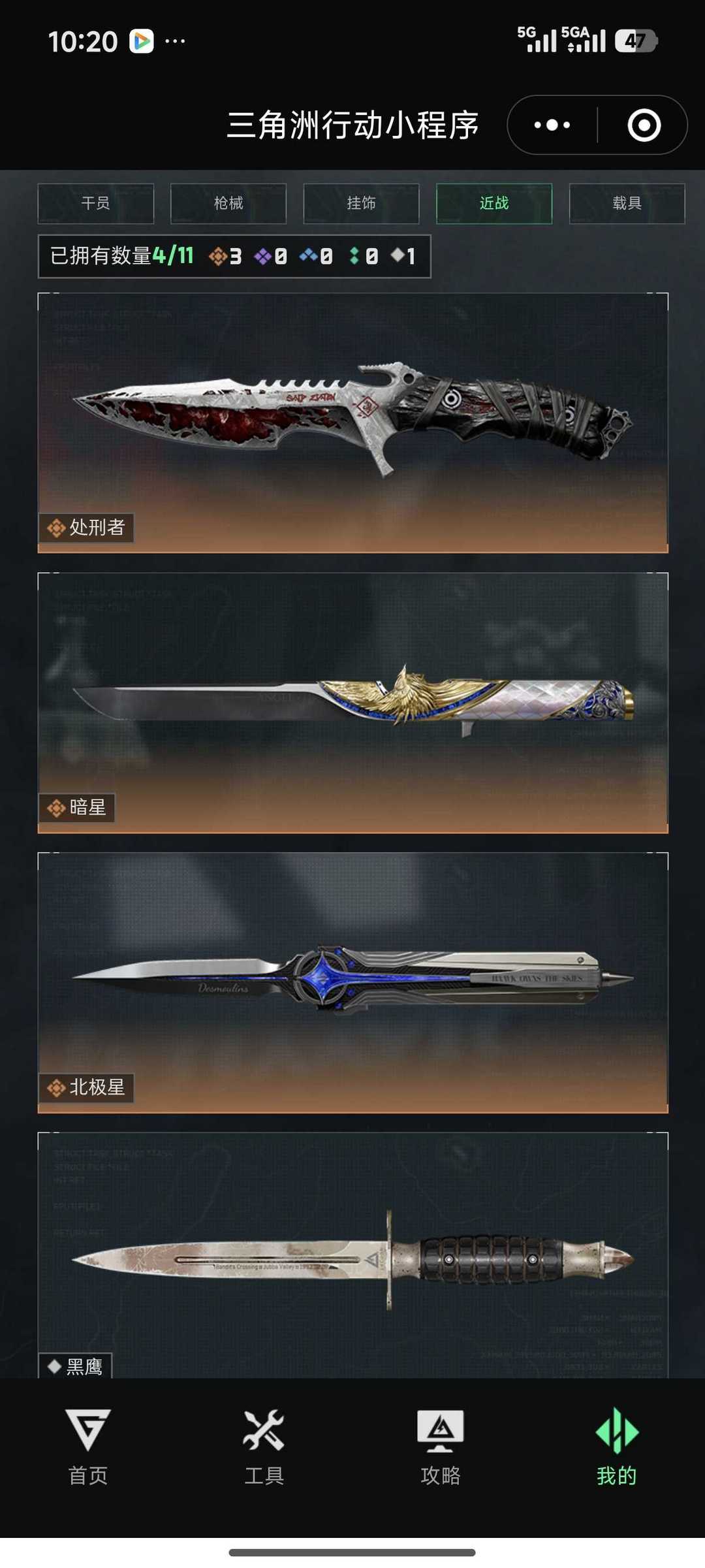Open the 处刑者 knife skin card
The width and height of the screenshot is (705, 1568).
[x=353, y=423]
